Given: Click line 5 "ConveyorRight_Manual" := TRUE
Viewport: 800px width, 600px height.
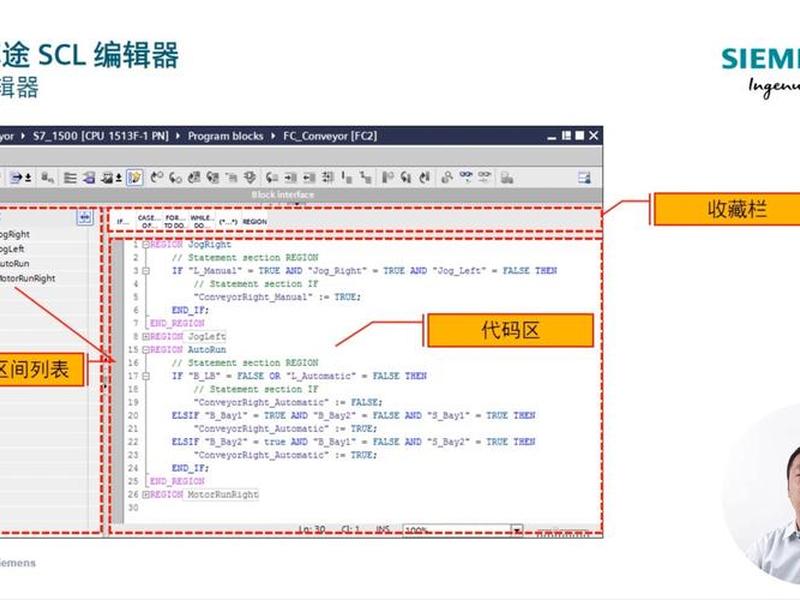Looking at the screenshot, I should [x=277, y=297].
